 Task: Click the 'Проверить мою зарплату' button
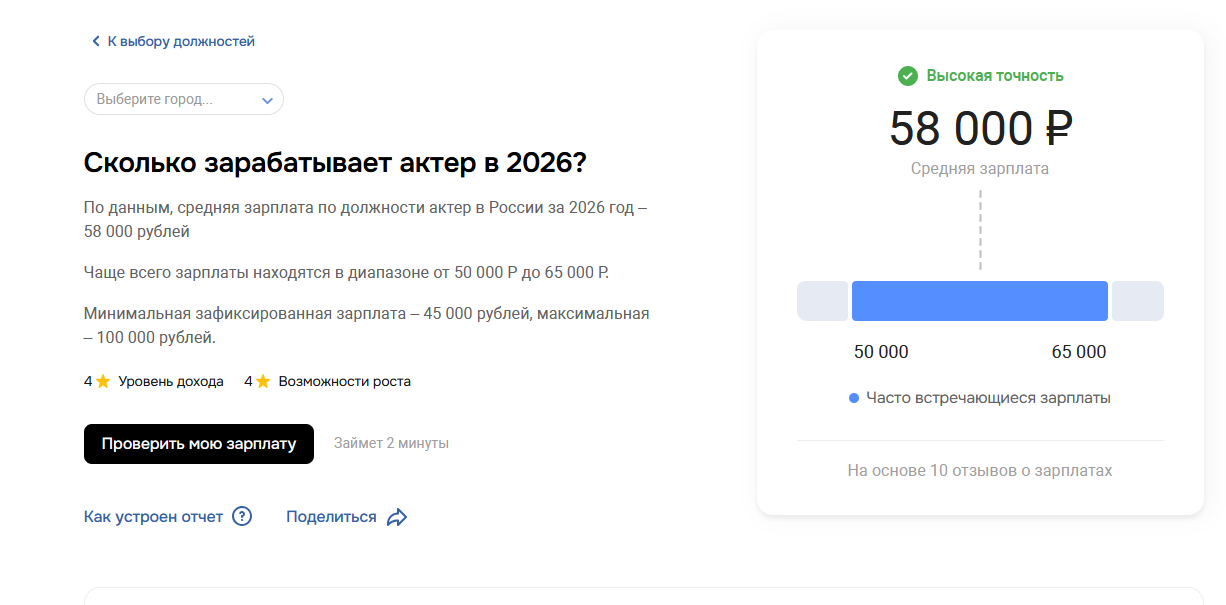(x=199, y=444)
